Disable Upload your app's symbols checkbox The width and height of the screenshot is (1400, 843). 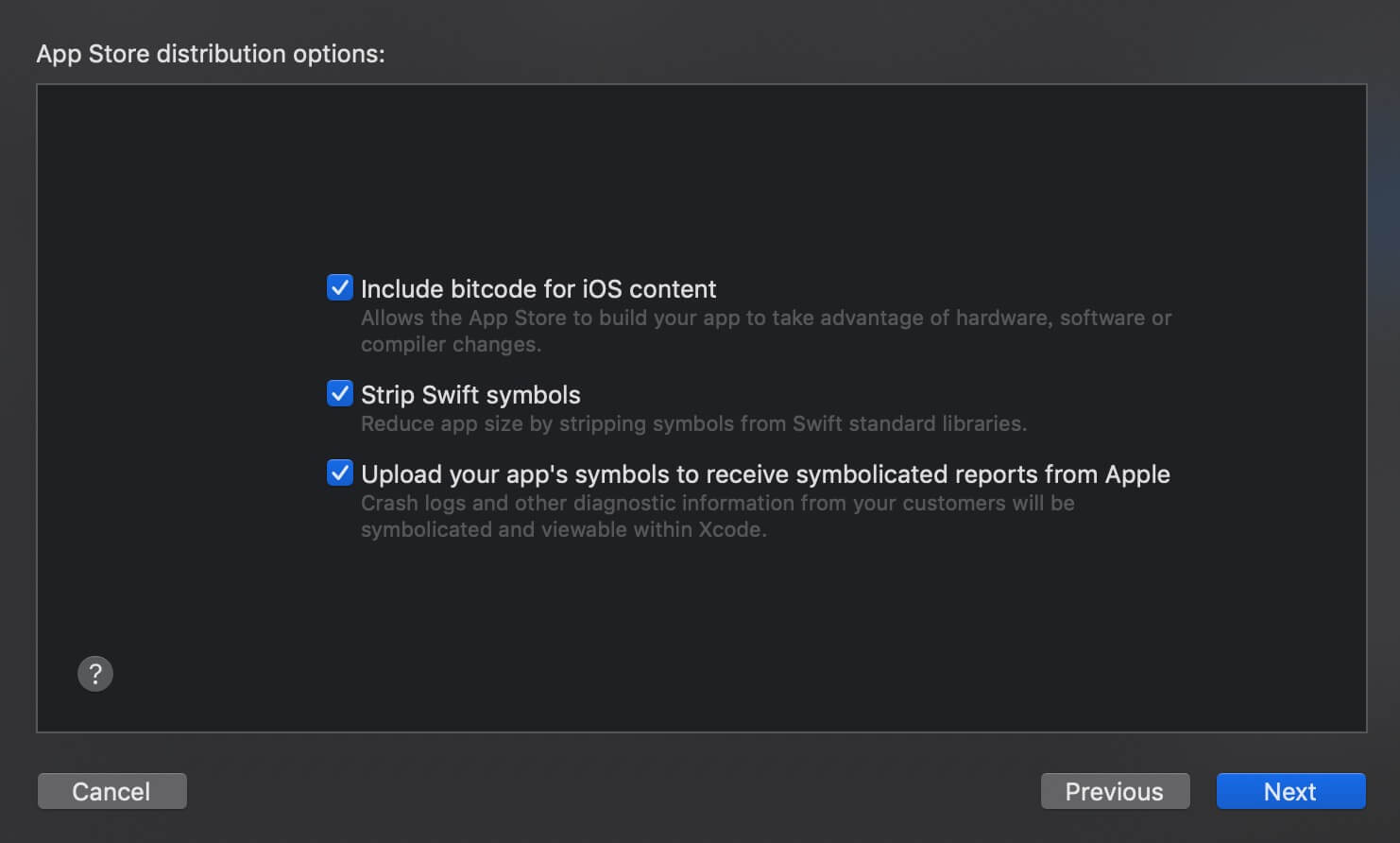[x=340, y=473]
